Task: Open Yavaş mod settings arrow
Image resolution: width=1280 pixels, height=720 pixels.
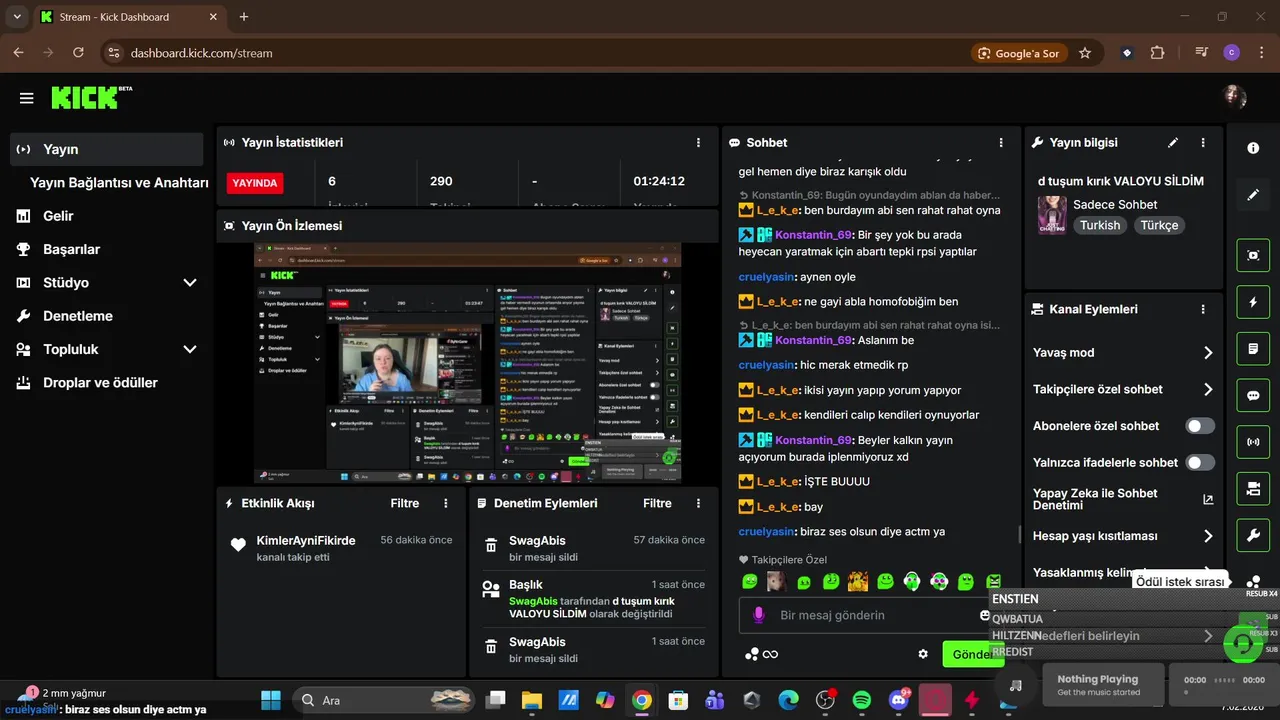Action: [1208, 353]
